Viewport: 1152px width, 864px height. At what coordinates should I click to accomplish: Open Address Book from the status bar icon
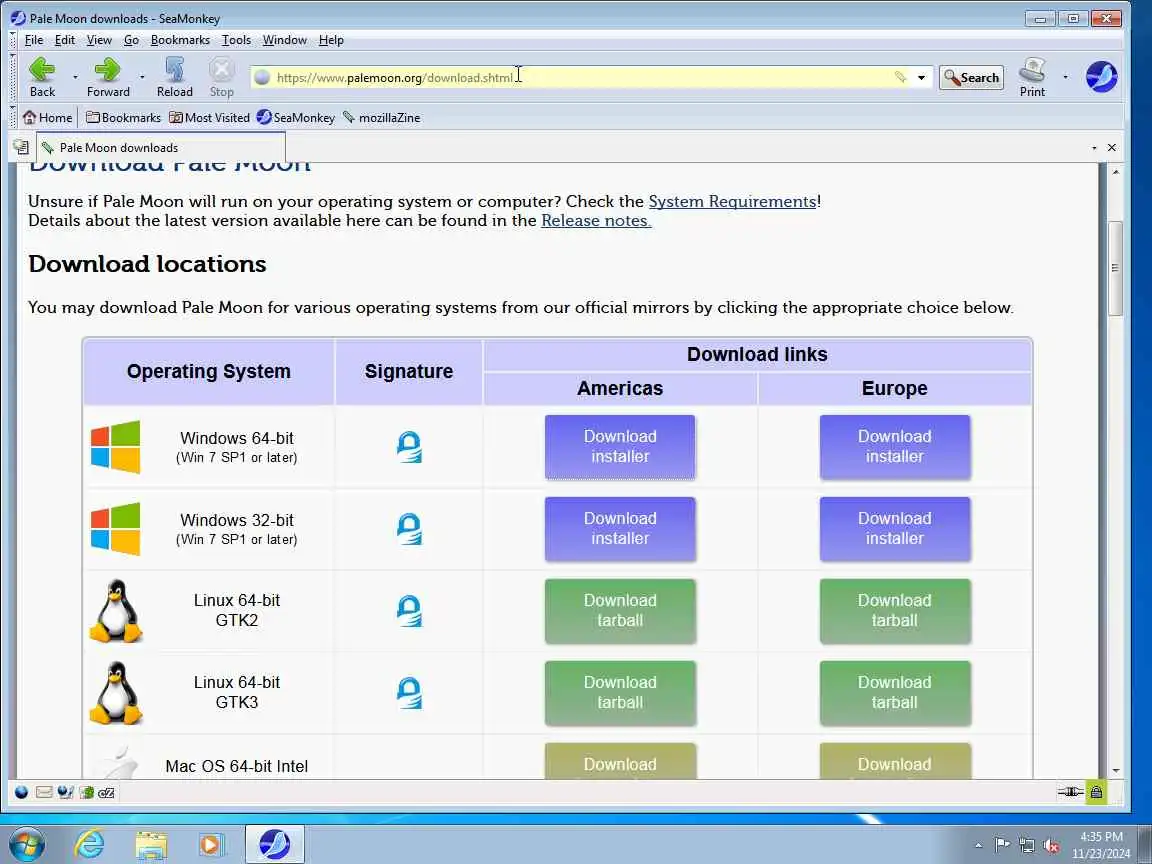click(87, 792)
